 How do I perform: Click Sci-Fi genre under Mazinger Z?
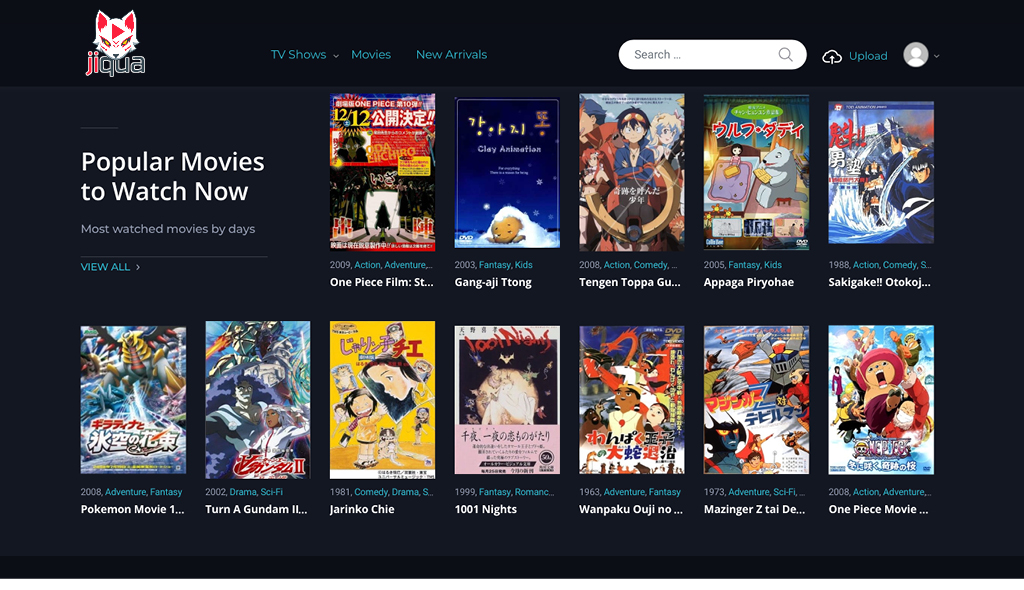click(x=784, y=492)
